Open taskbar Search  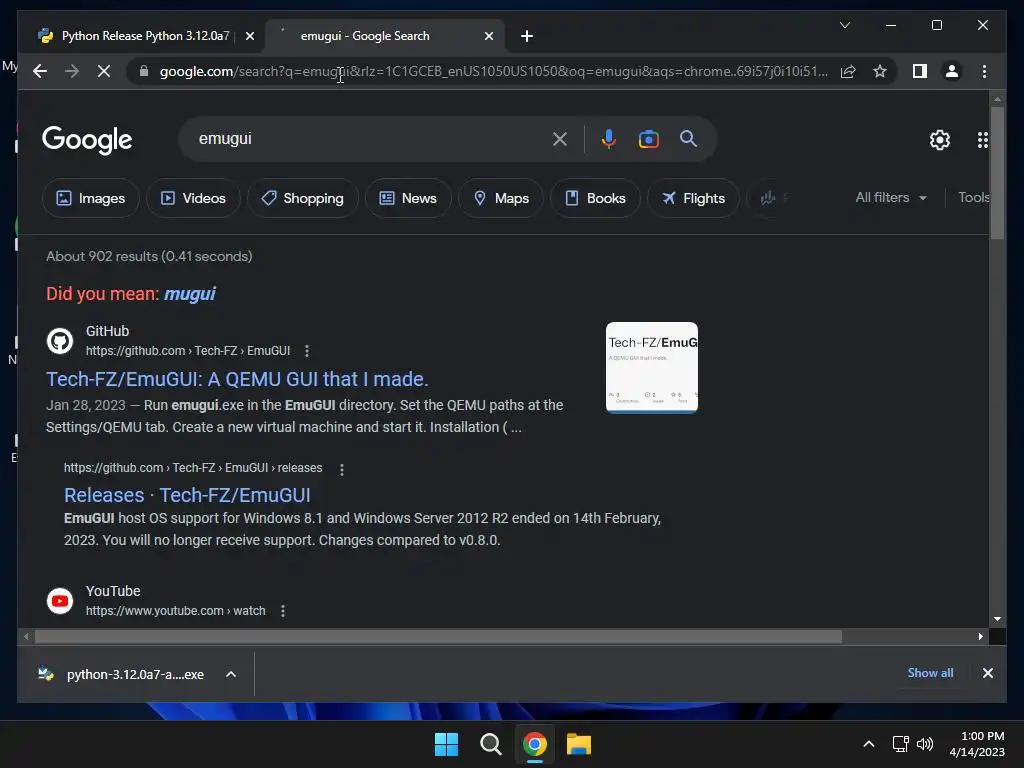[x=490, y=744]
